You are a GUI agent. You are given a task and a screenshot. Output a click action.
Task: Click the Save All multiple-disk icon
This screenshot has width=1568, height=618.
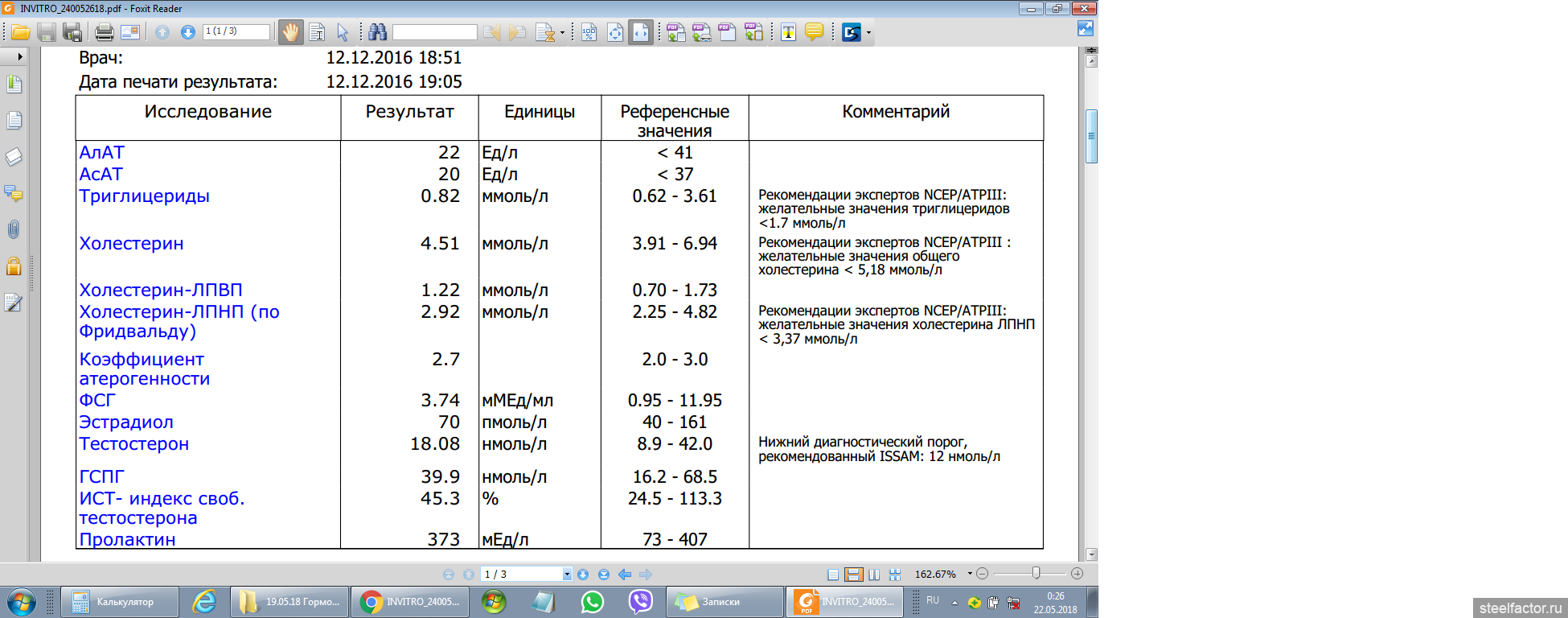pos(73,32)
